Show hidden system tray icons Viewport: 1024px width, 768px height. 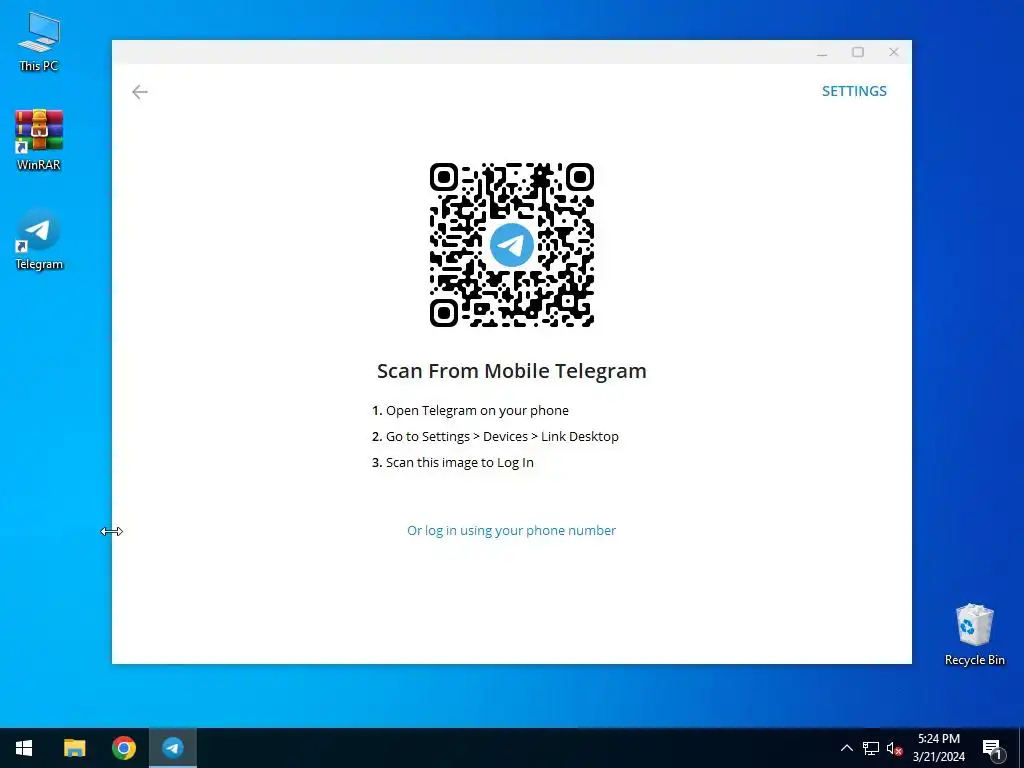pos(846,748)
